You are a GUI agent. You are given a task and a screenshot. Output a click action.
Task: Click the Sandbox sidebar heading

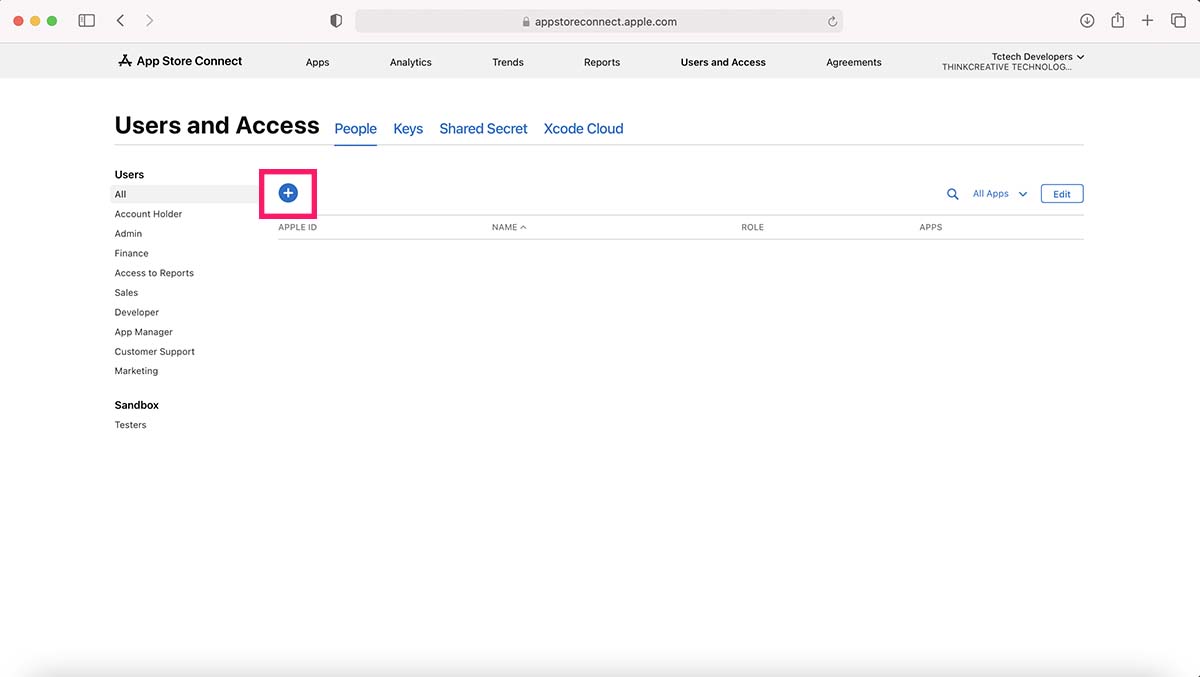(136, 405)
